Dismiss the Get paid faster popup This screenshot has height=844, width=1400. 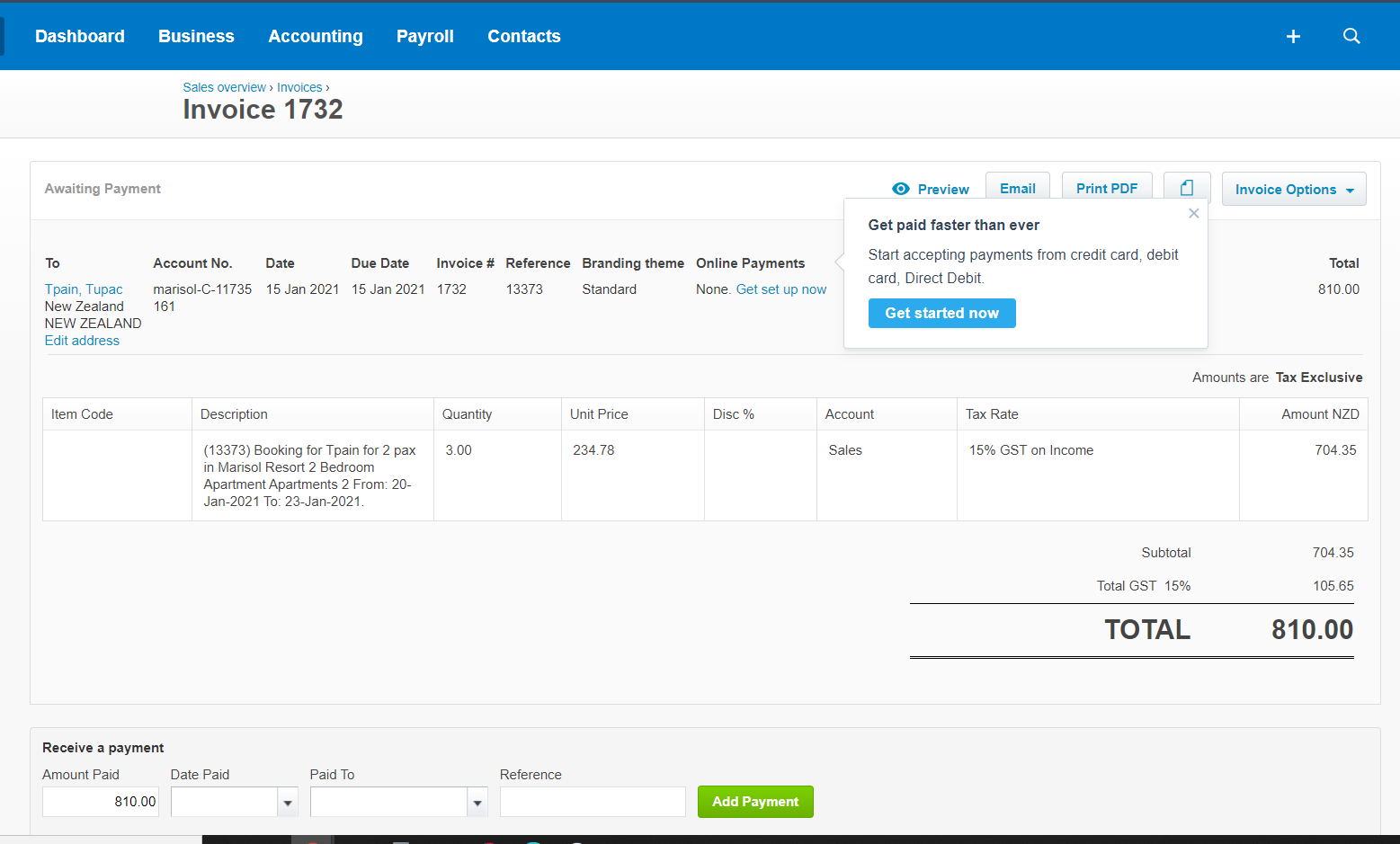point(1193,213)
